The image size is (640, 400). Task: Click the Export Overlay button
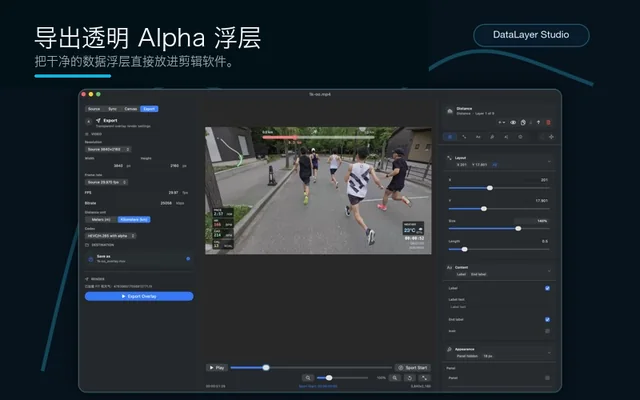click(139, 296)
